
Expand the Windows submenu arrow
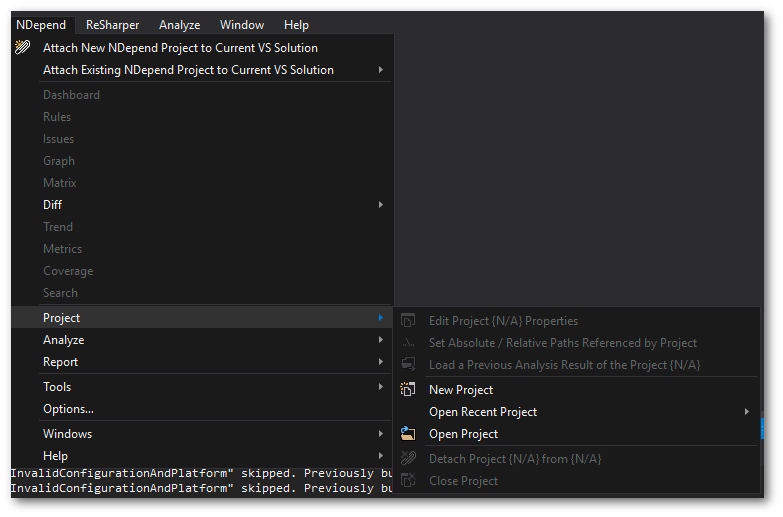point(381,434)
